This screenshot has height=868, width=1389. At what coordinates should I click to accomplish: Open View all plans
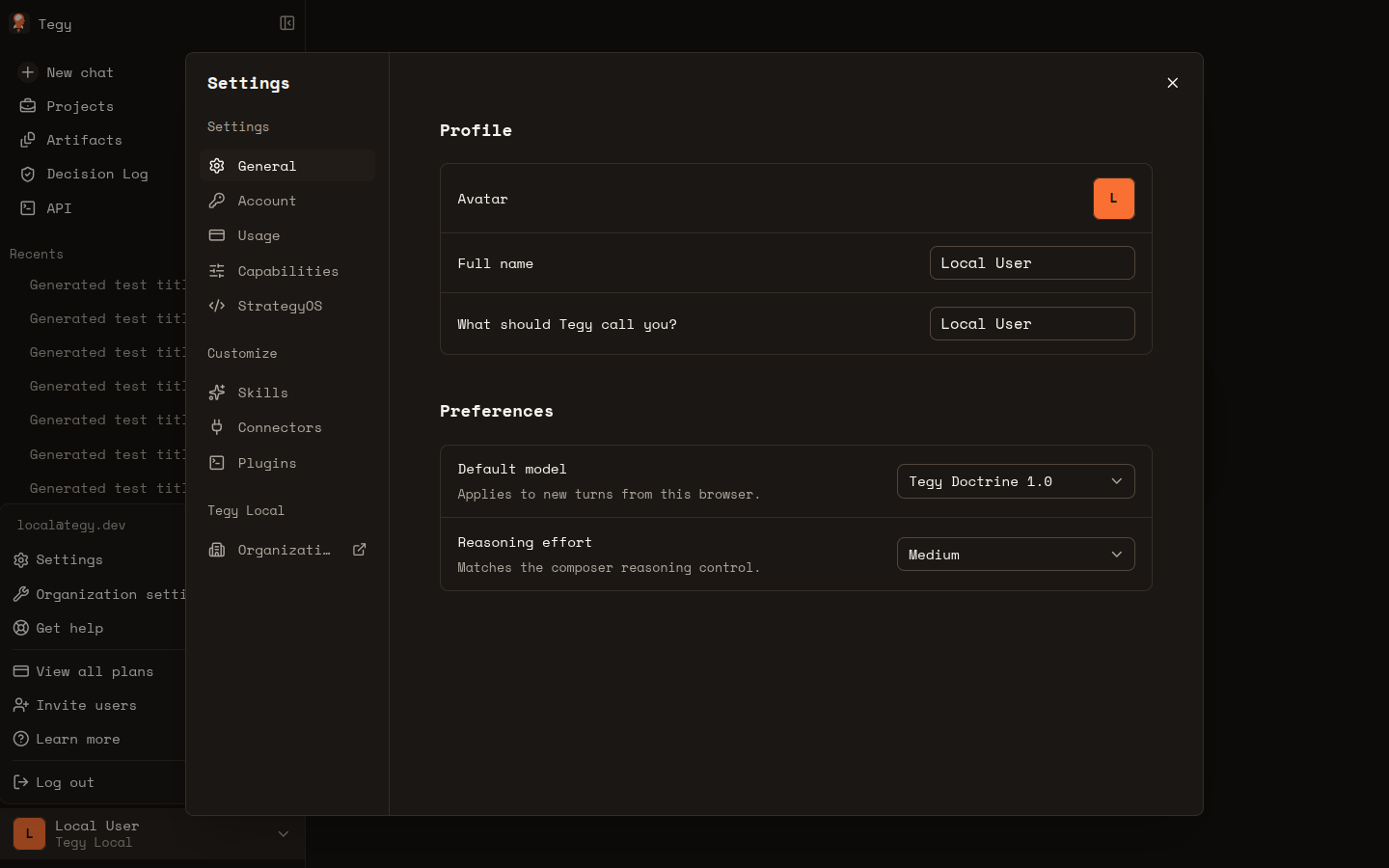tap(95, 671)
